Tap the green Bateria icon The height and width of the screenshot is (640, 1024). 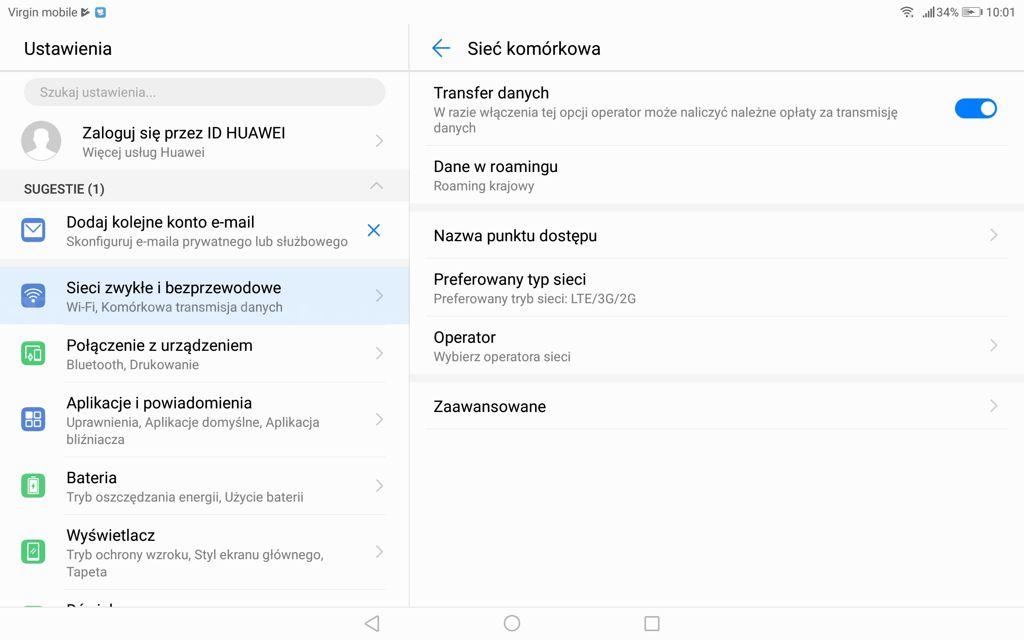(33, 486)
